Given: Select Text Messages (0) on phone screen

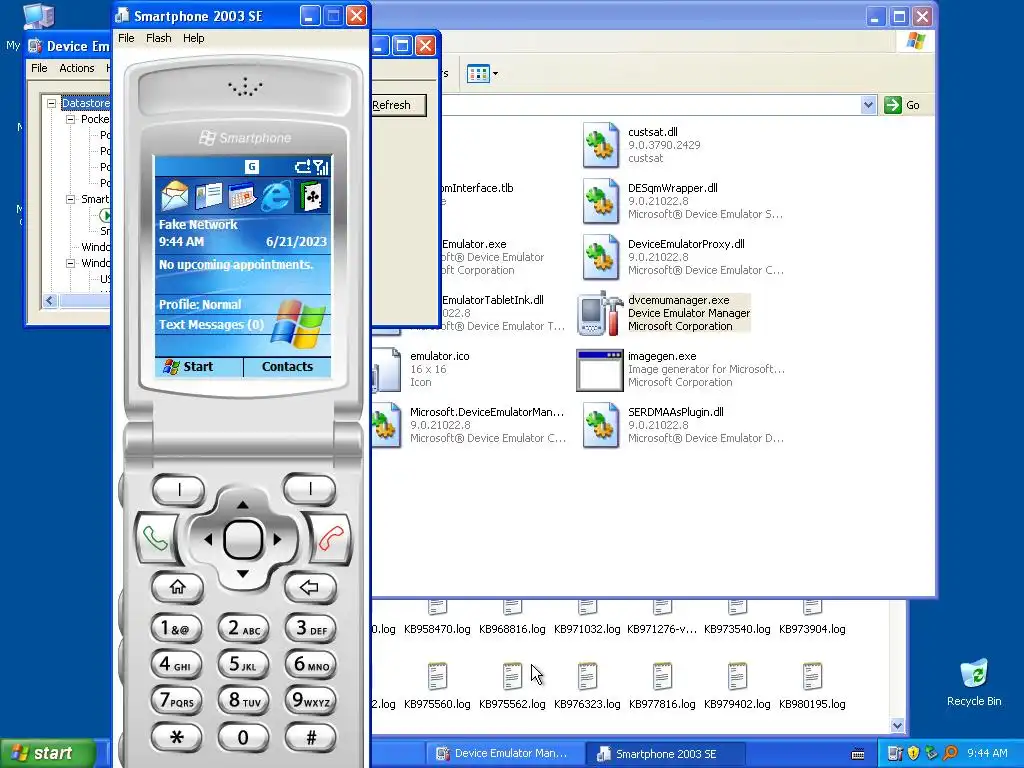Looking at the screenshot, I should 211,325.
